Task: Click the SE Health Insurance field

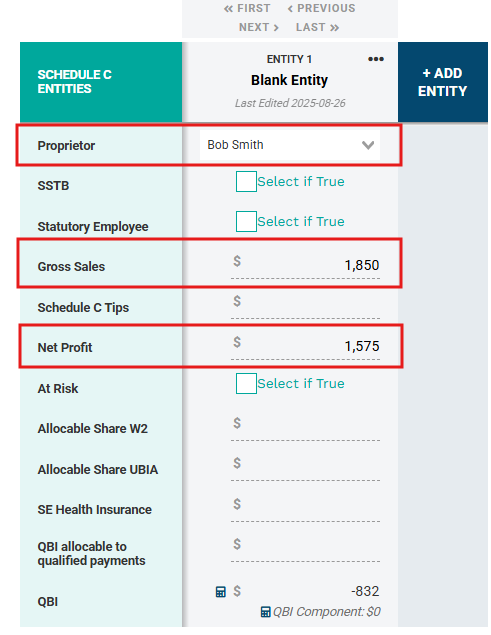Action: coord(305,509)
